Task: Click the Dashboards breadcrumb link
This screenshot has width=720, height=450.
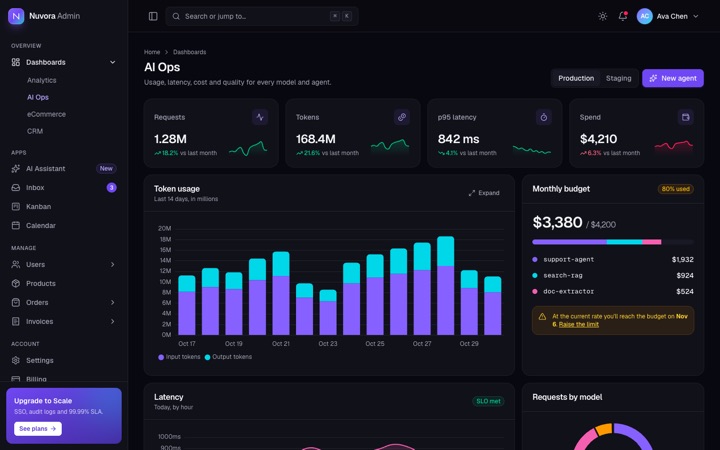Action: [190, 52]
